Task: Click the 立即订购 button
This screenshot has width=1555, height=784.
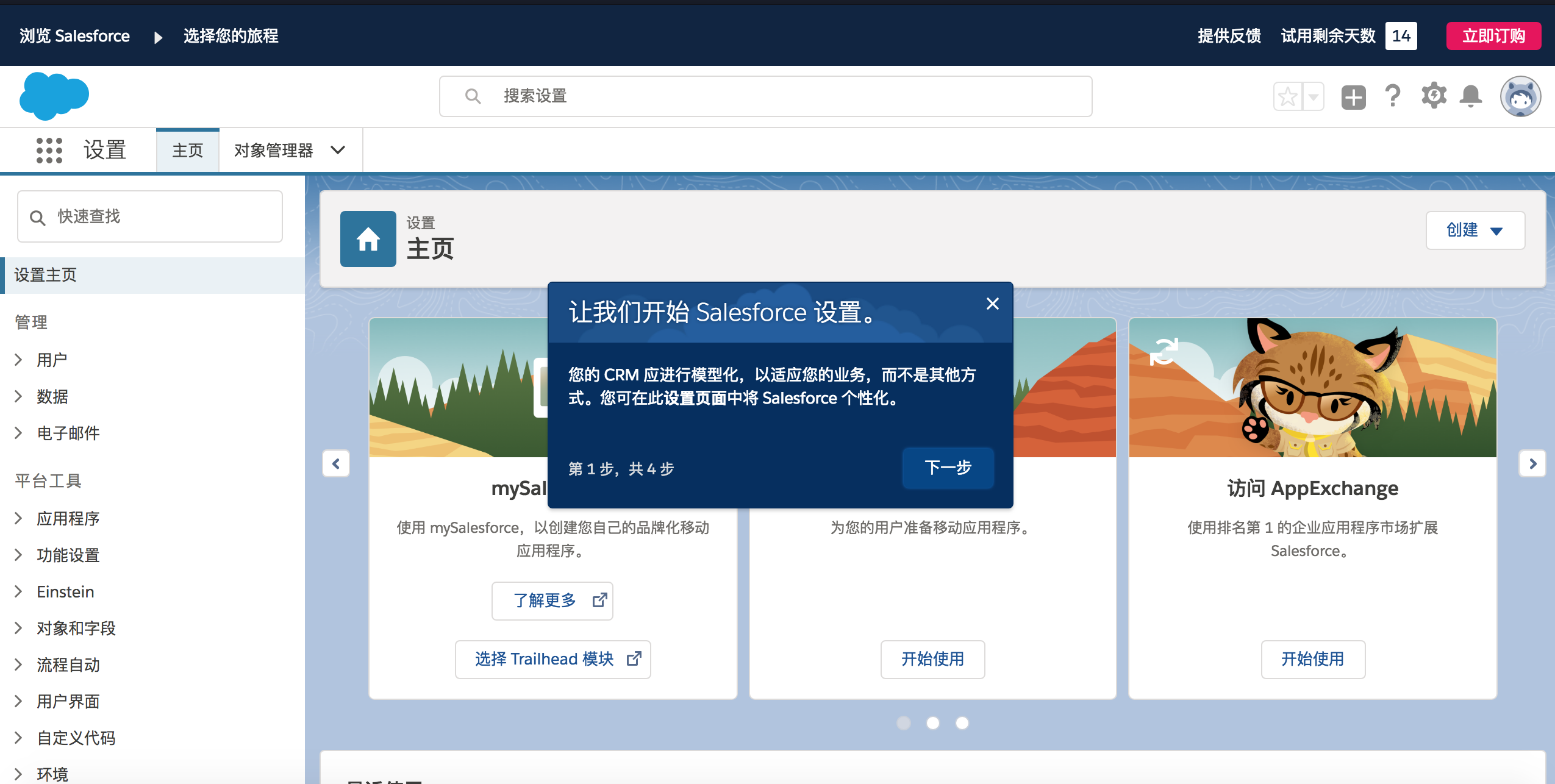Action: point(1493,36)
